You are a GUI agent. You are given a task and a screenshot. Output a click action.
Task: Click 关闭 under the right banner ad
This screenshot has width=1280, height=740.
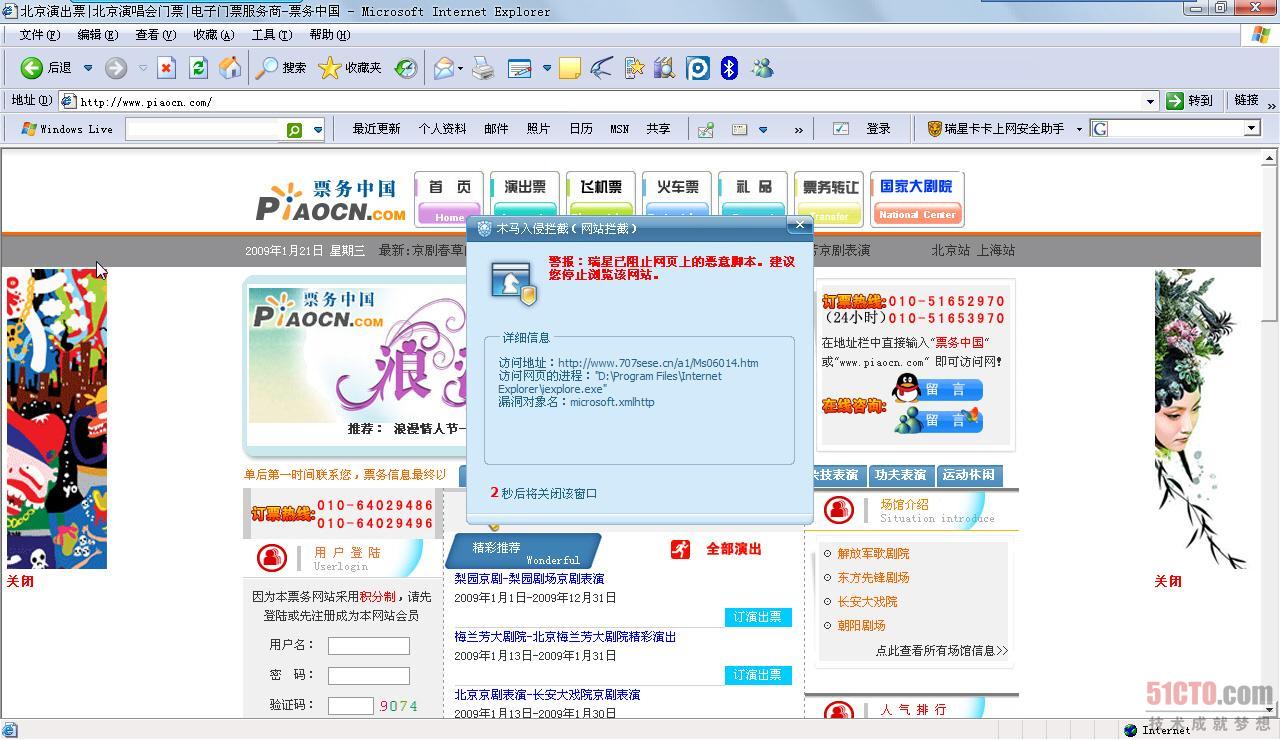coord(1168,581)
